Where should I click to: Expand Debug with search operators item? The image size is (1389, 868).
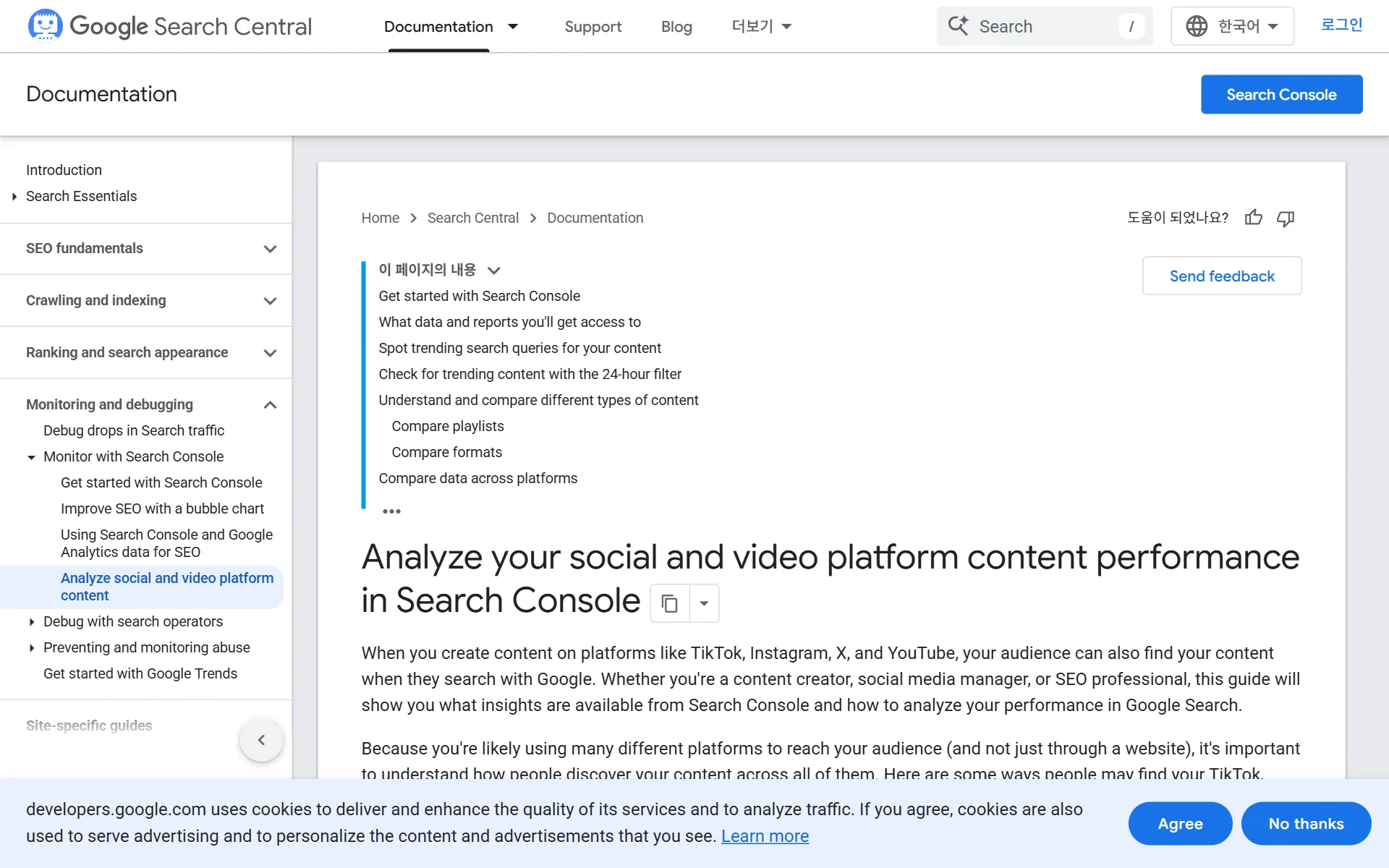[x=31, y=621]
